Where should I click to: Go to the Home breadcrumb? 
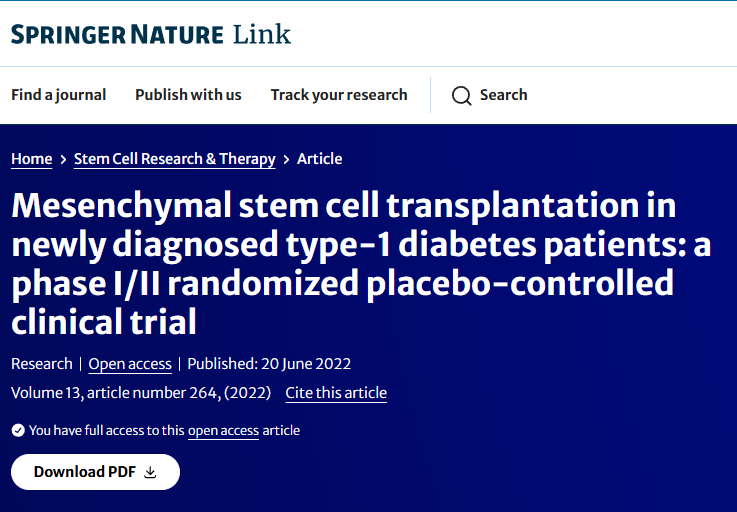[31, 159]
